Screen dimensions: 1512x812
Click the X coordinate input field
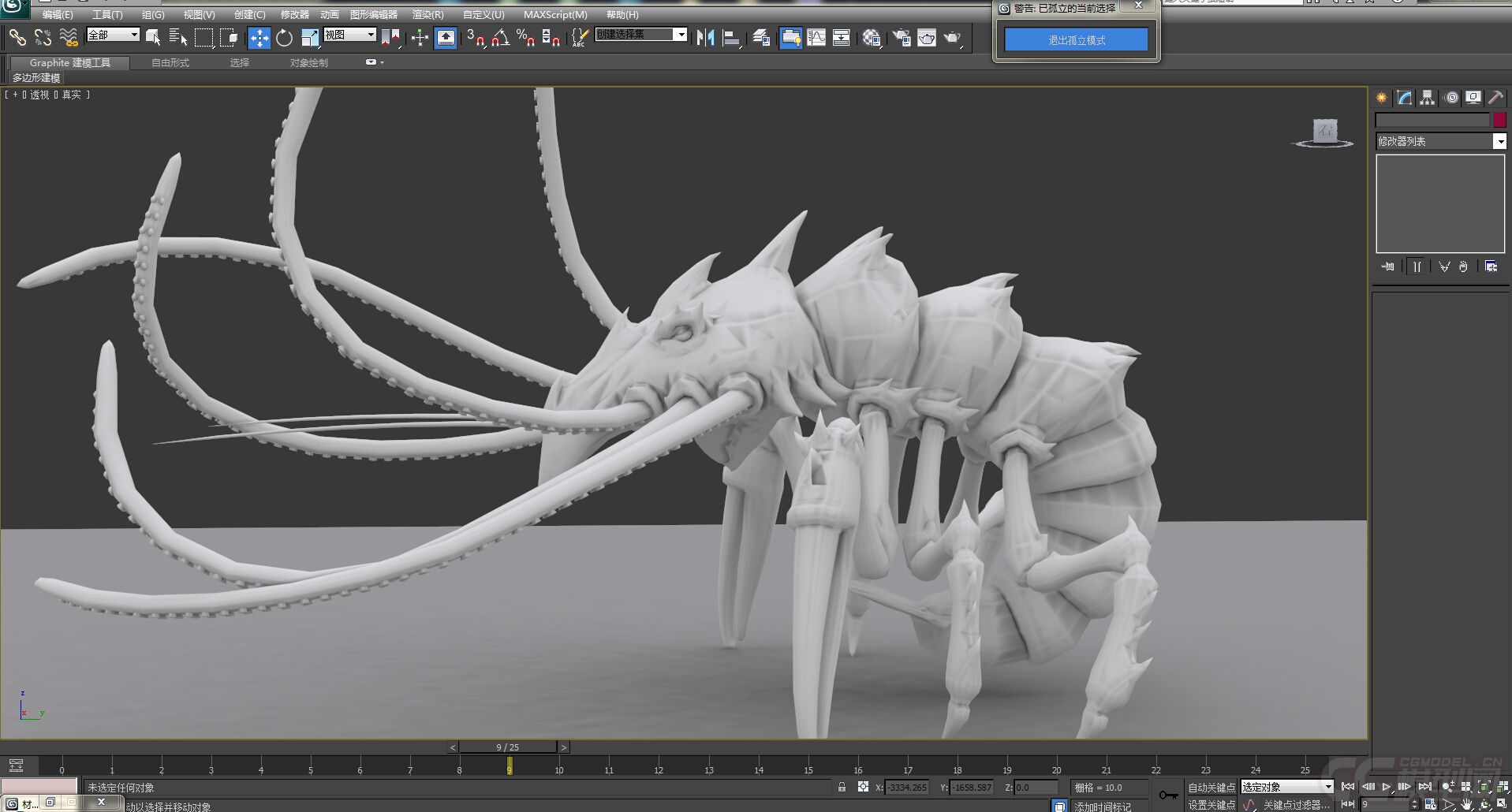906,787
